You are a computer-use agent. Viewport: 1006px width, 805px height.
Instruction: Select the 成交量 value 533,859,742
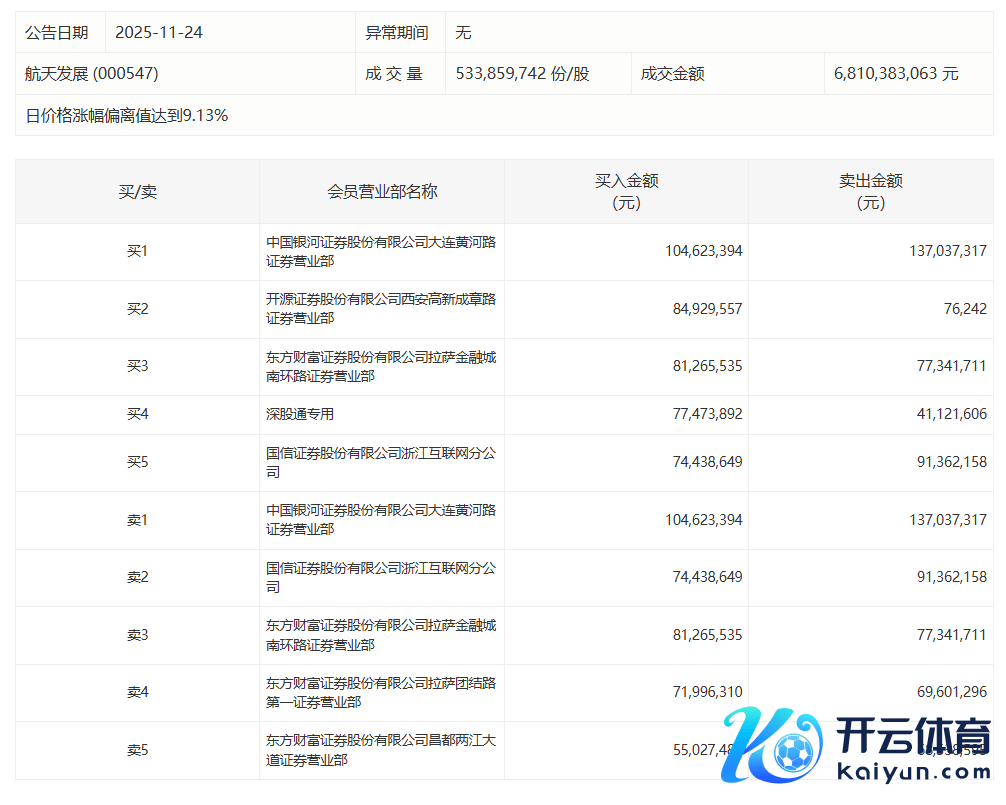click(x=522, y=74)
